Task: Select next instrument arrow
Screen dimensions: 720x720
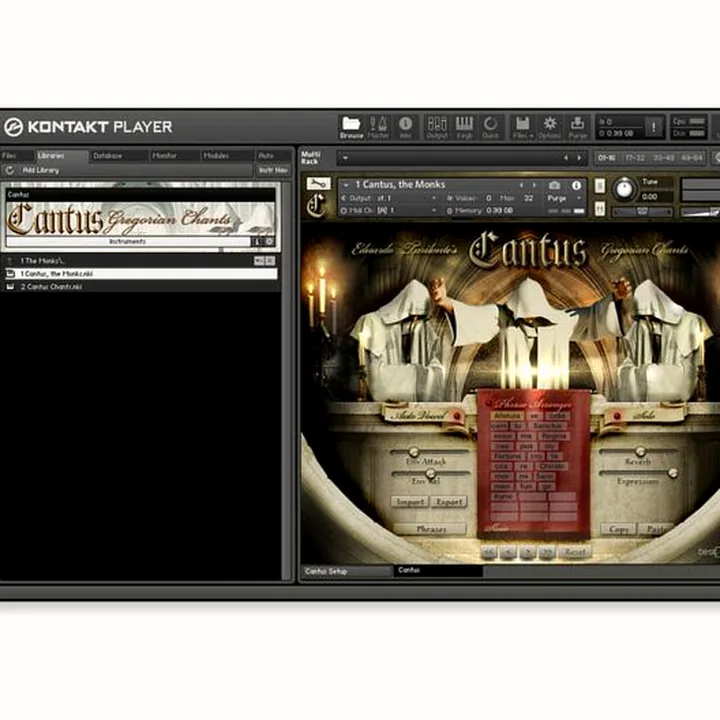Action: pos(534,185)
